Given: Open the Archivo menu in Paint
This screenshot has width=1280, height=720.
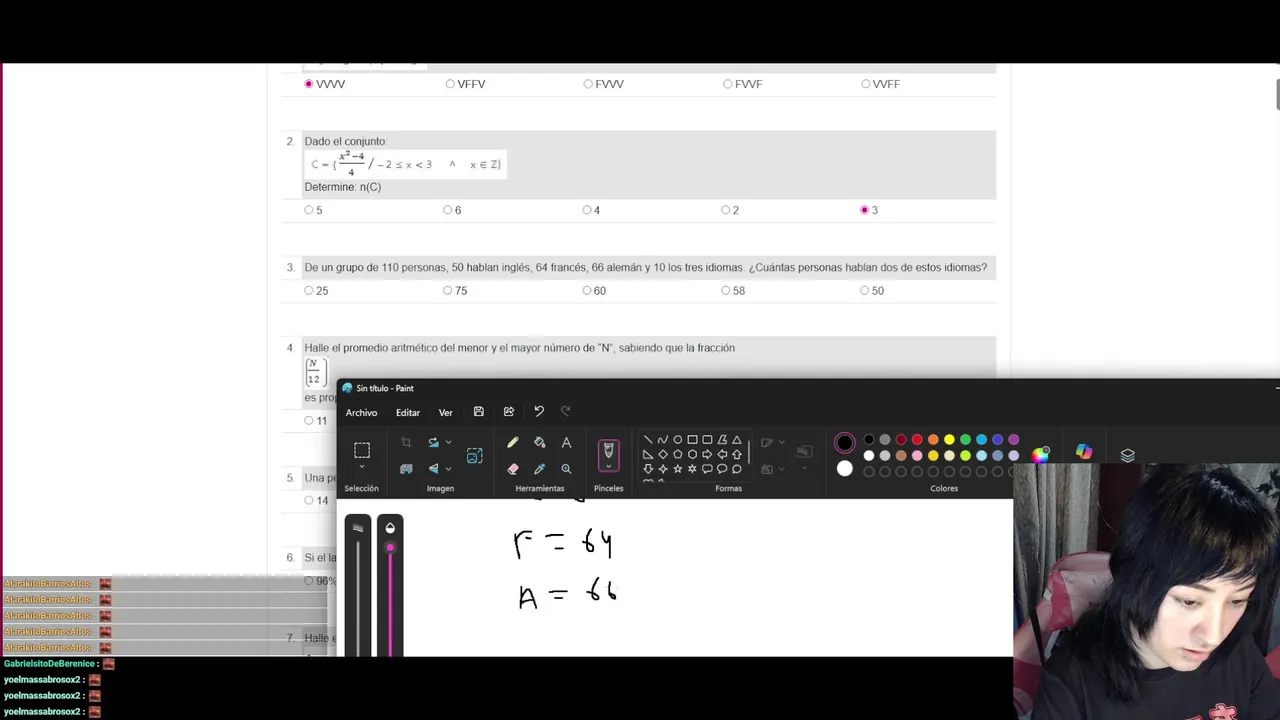Looking at the screenshot, I should click(361, 412).
